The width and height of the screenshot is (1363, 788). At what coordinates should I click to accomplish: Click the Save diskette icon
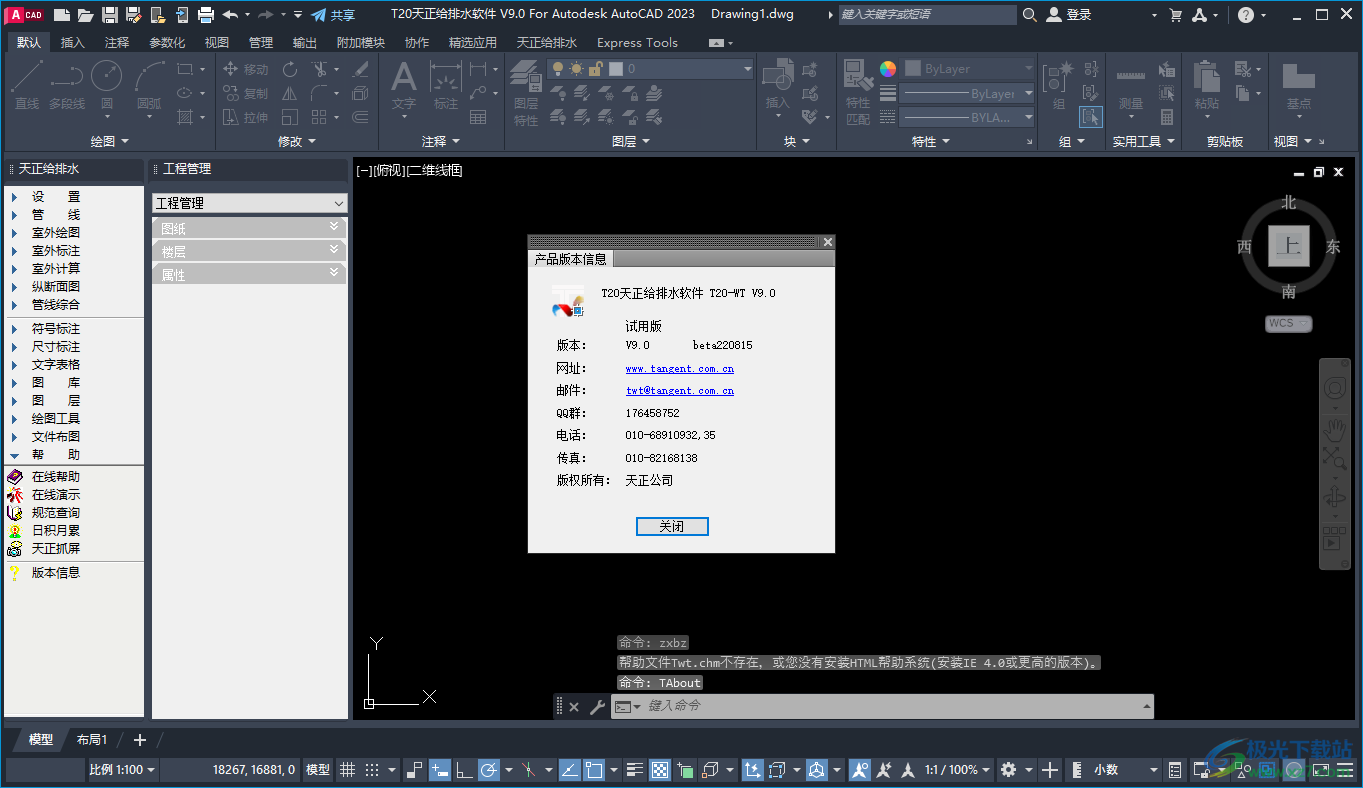pyautogui.click(x=110, y=15)
